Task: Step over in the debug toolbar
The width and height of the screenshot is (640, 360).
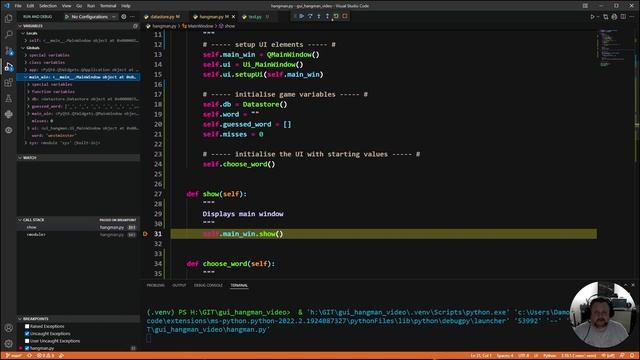Action: coord(310,16)
